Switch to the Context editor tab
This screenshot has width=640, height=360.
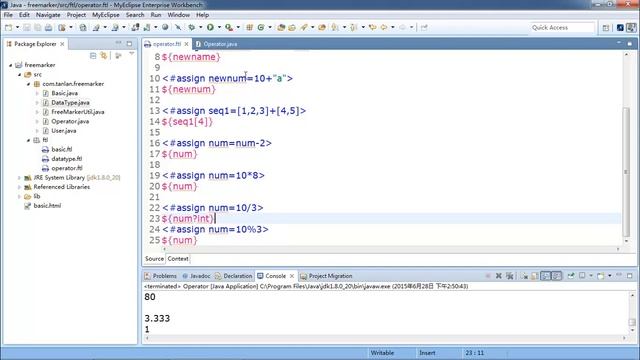click(x=178, y=259)
